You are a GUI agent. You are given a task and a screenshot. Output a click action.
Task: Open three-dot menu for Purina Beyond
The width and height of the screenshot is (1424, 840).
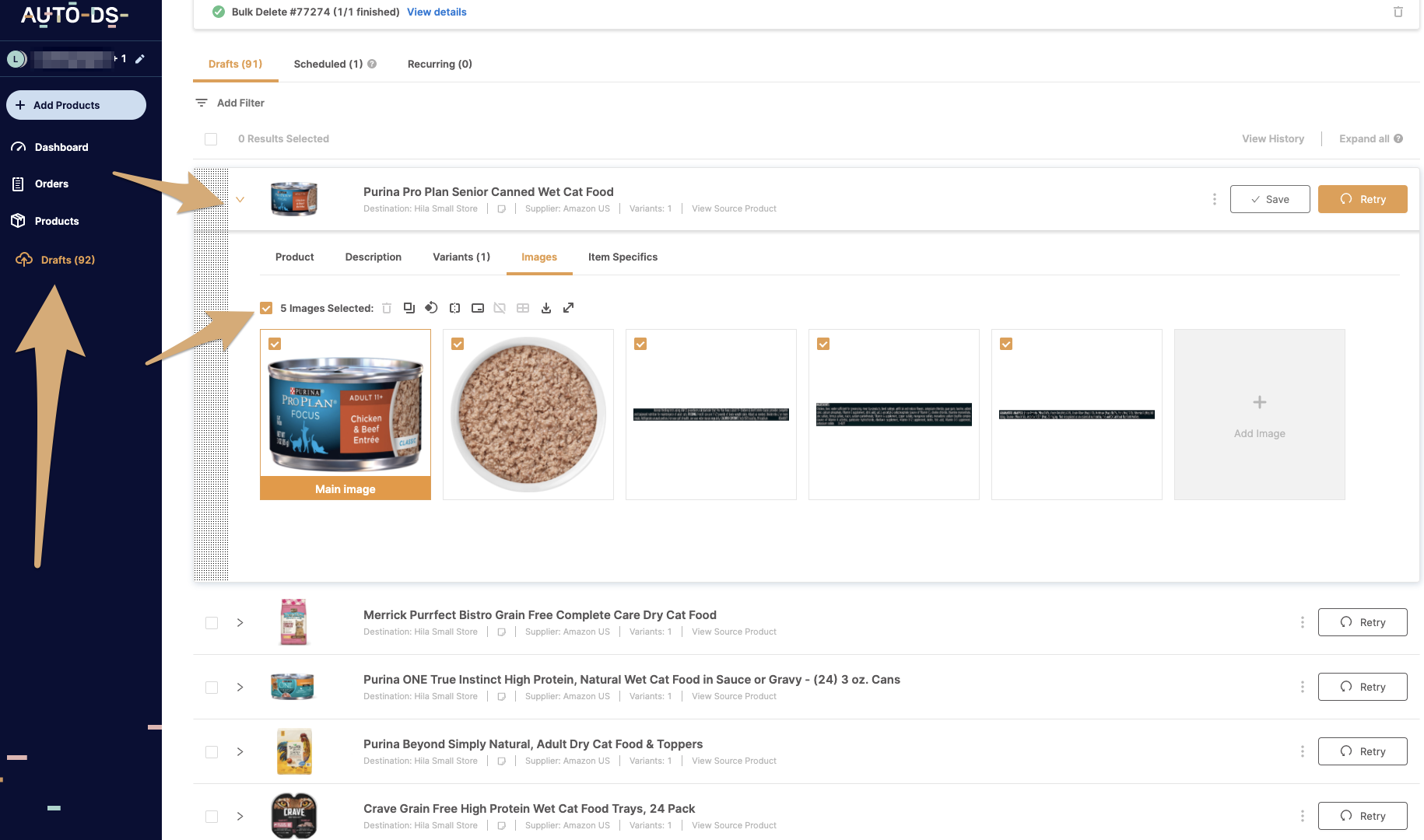[x=1302, y=751]
